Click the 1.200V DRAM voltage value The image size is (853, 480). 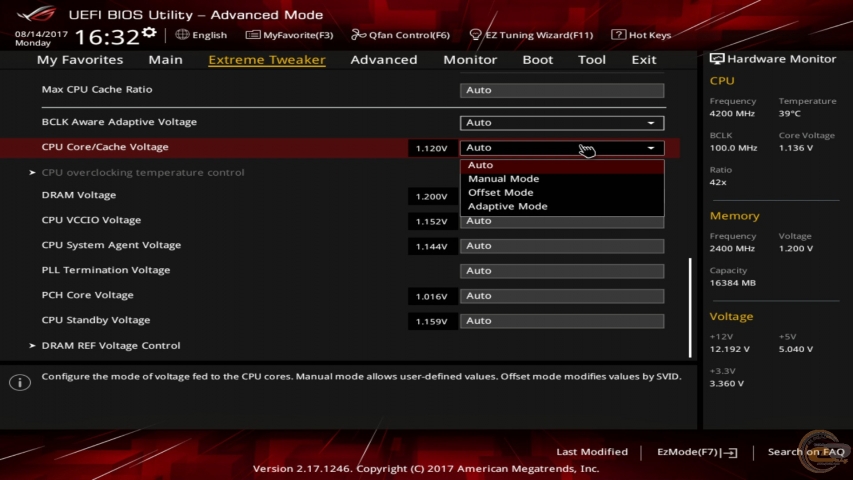click(x=431, y=196)
